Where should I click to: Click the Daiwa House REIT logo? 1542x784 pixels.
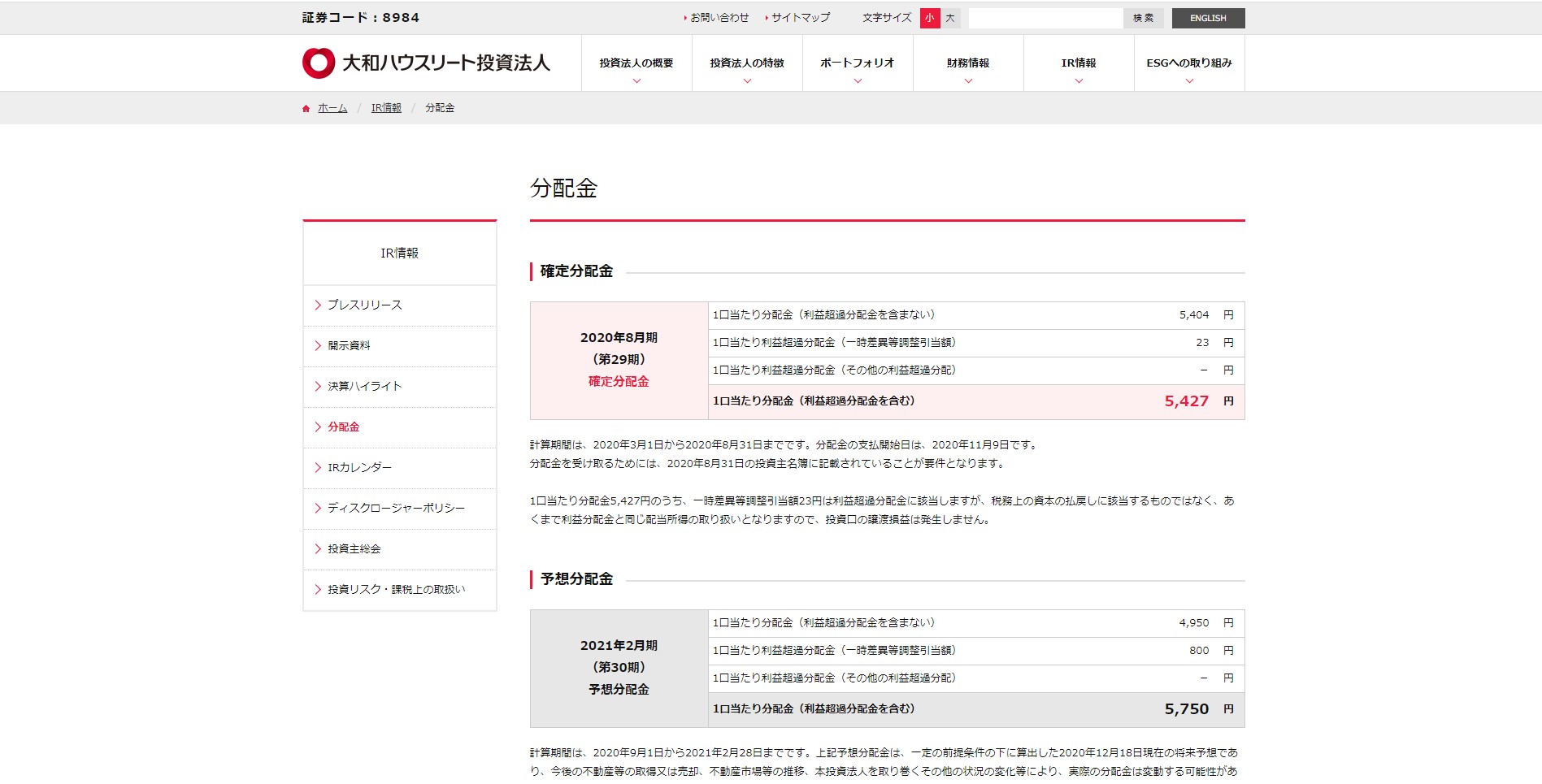tap(426, 63)
